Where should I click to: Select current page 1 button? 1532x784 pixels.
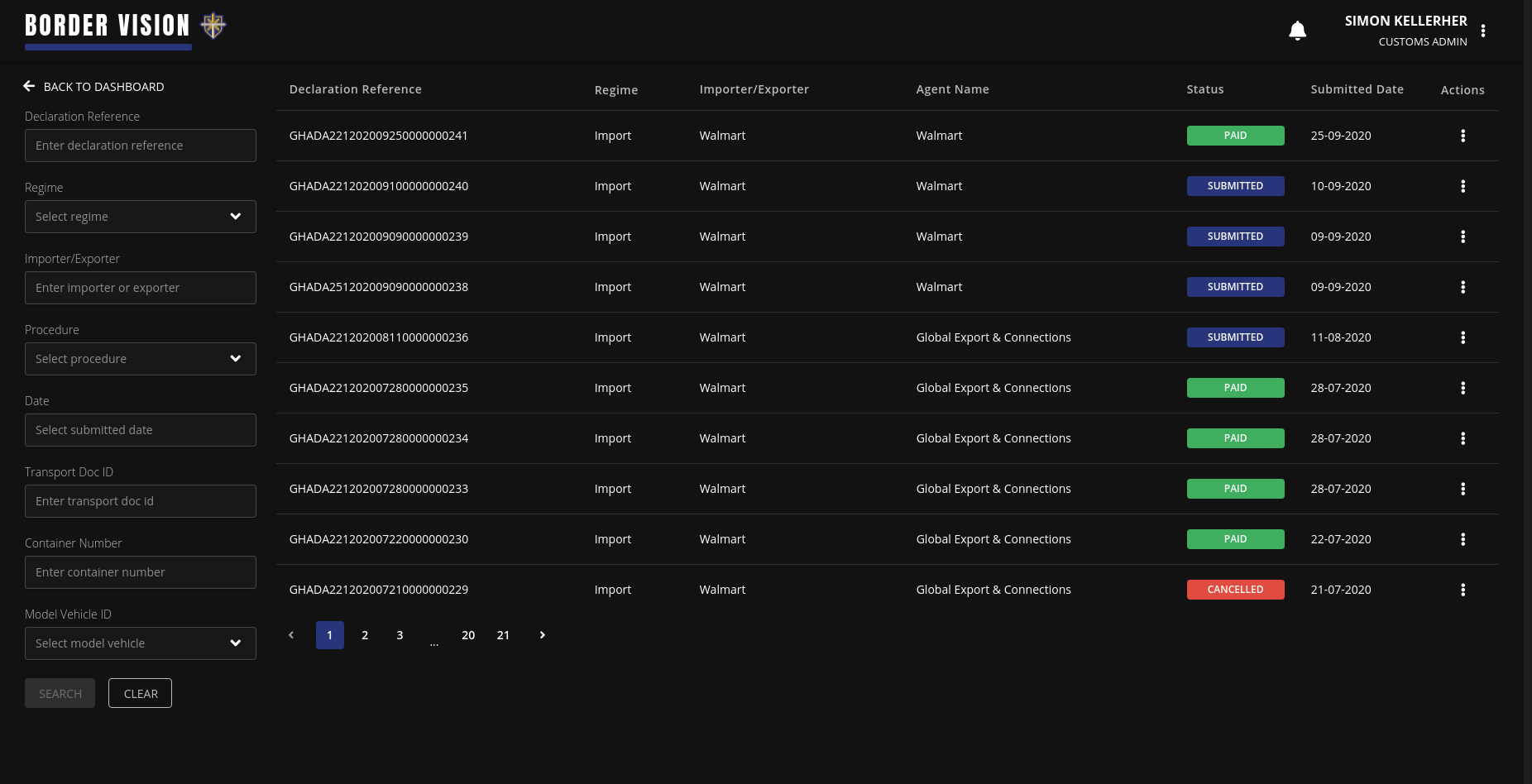[x=330, y=635]
